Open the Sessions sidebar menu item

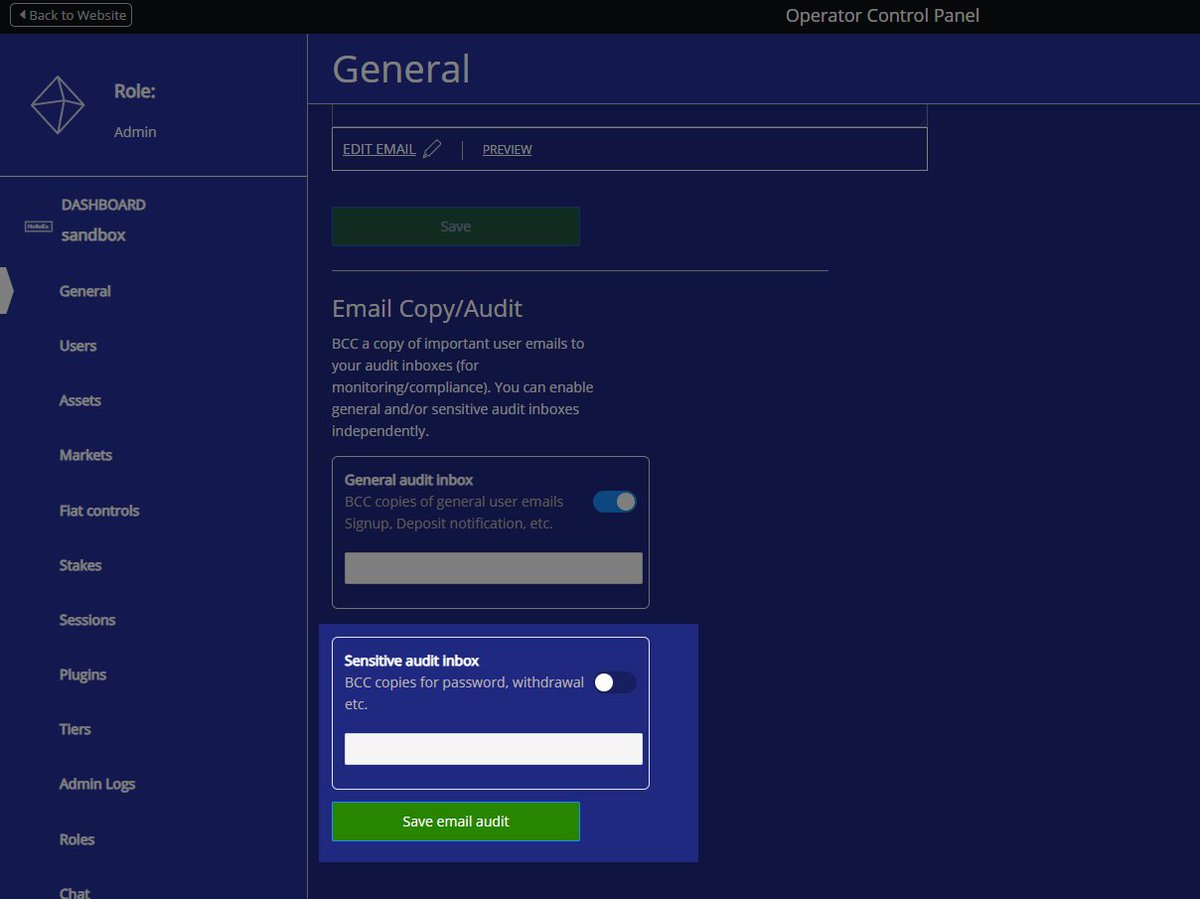87,620
